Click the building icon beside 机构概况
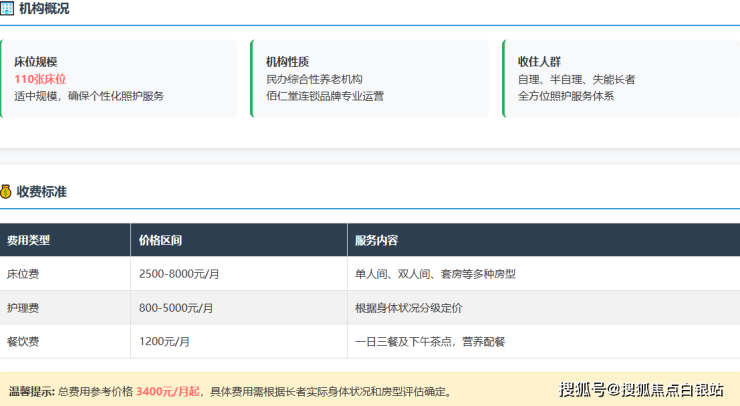Screen dimensions: 740x406 tap(6, 9)
